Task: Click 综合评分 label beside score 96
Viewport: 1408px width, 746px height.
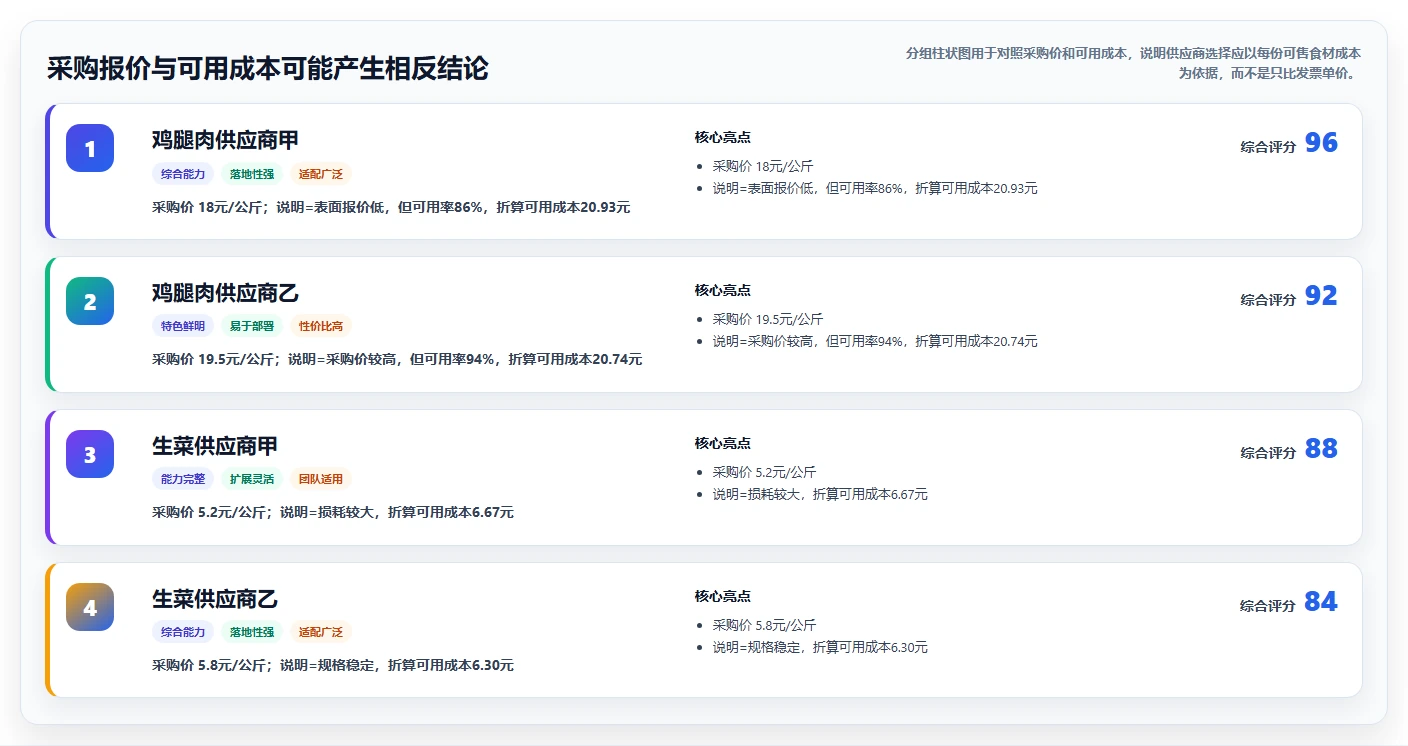Action: click(1268, 147)
